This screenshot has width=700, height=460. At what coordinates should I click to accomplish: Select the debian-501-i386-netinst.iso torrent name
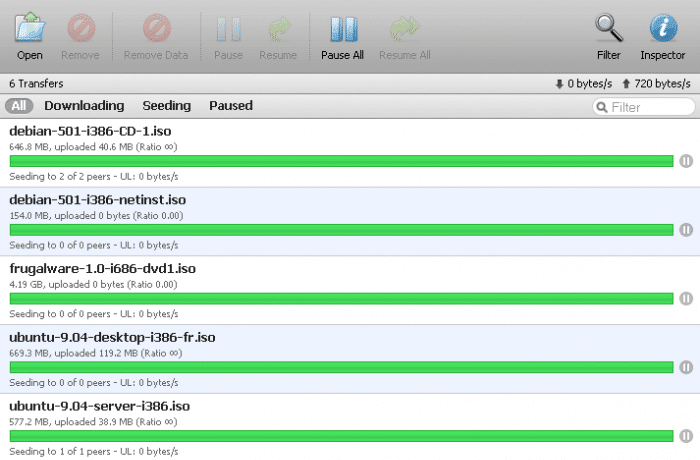[98, 200]
